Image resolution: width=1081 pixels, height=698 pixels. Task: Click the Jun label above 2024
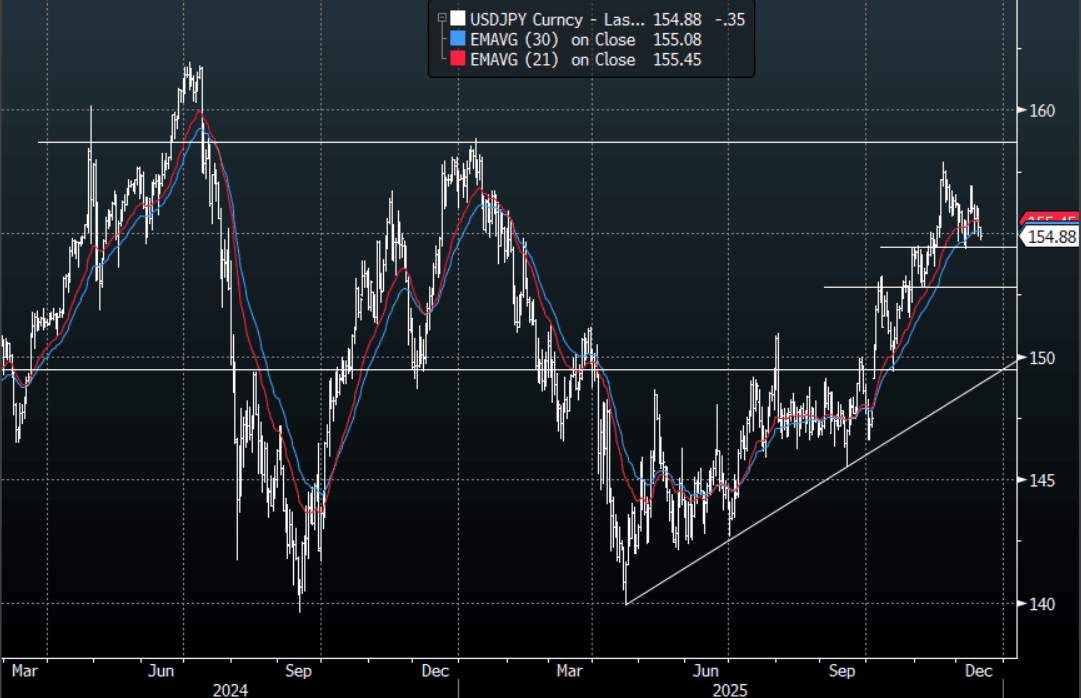point(161,670)
